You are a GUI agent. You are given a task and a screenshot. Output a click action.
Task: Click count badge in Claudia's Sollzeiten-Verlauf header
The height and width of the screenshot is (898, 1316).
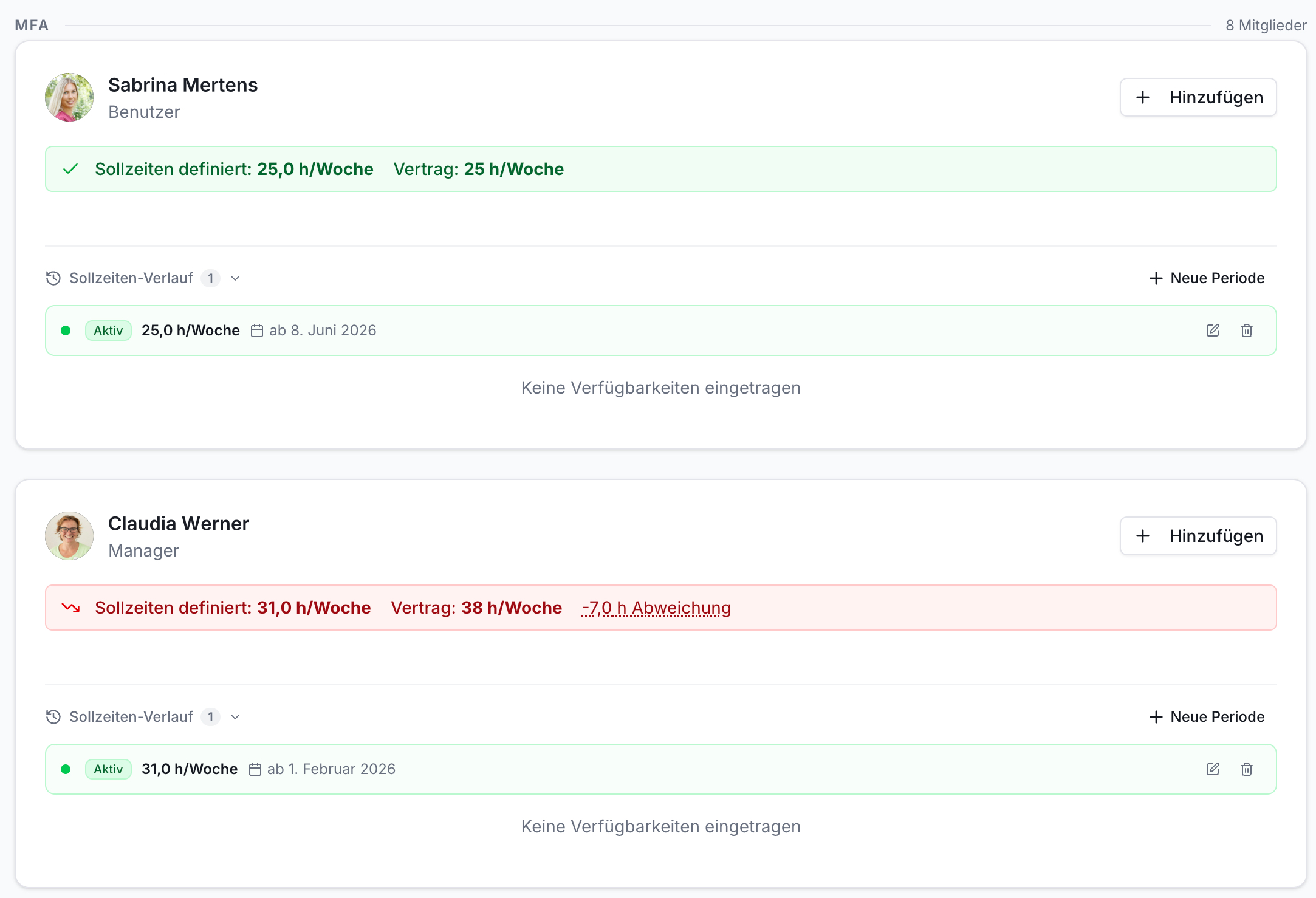pyautogui.click(x=210, y=717)
